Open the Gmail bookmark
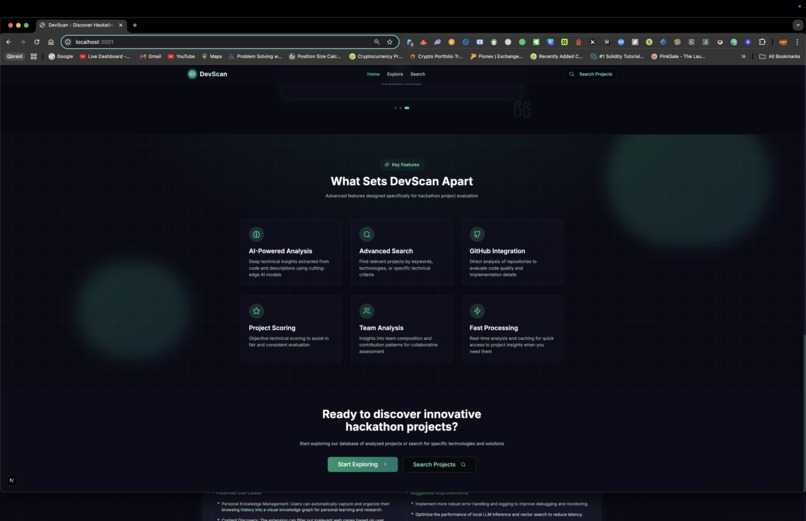Image resolution: width=806 pixels, height=521 pixels. [151, 57]
